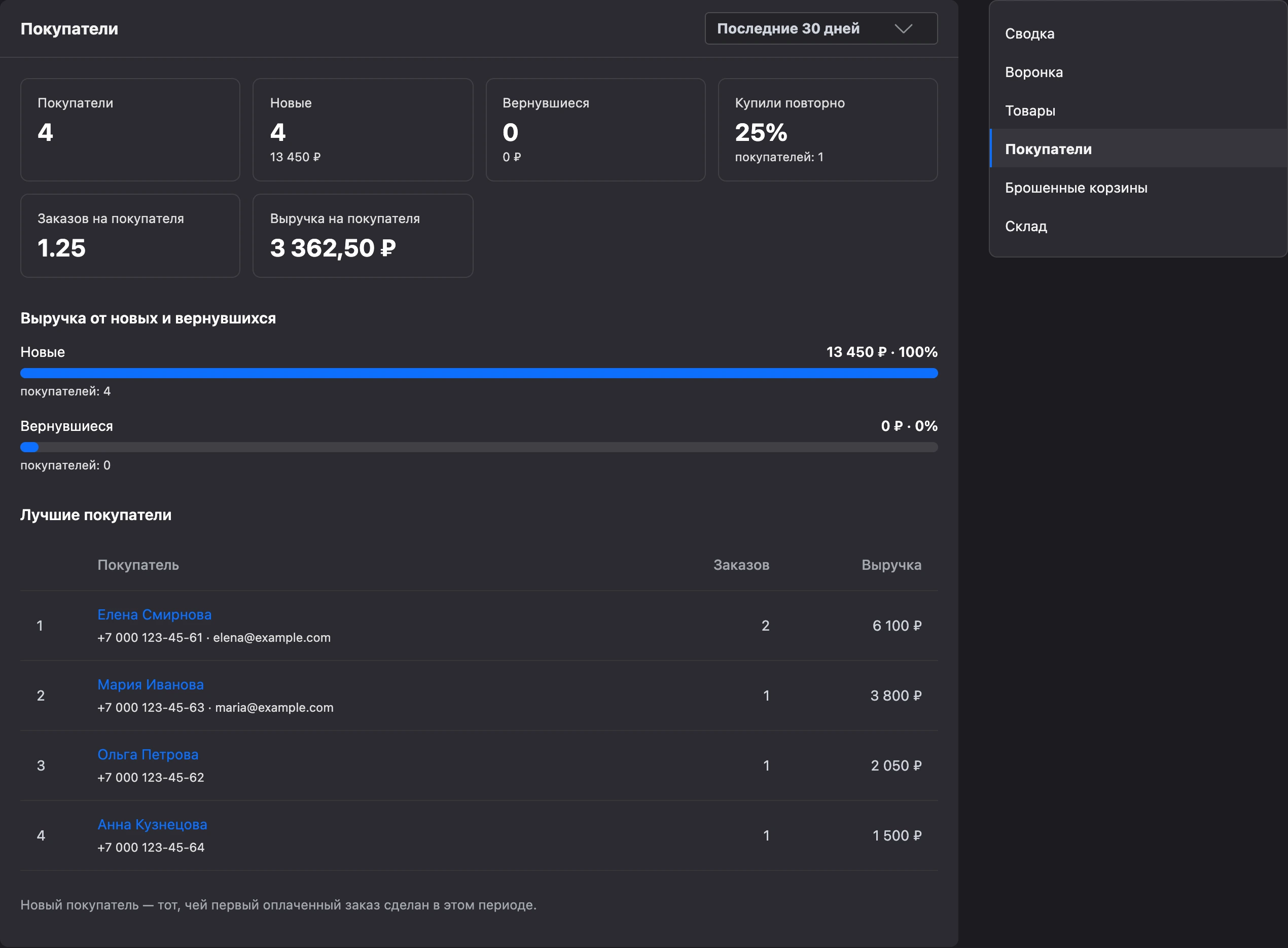Select the active Покупатели menu item

1137,149
